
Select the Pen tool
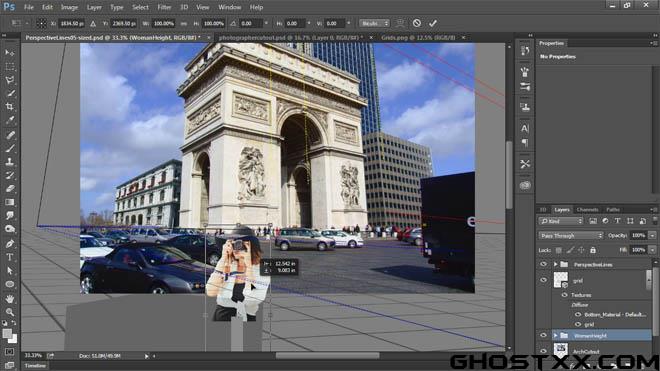(x=10, y=243)
